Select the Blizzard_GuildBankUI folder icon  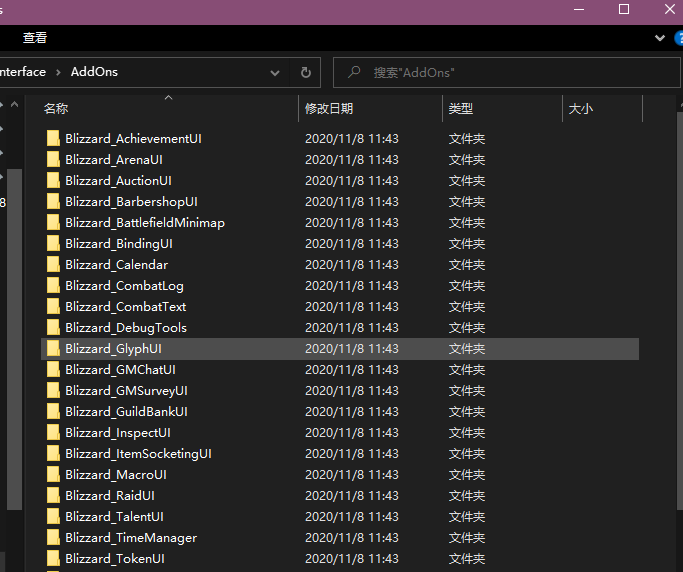click(x=53, y=411)
